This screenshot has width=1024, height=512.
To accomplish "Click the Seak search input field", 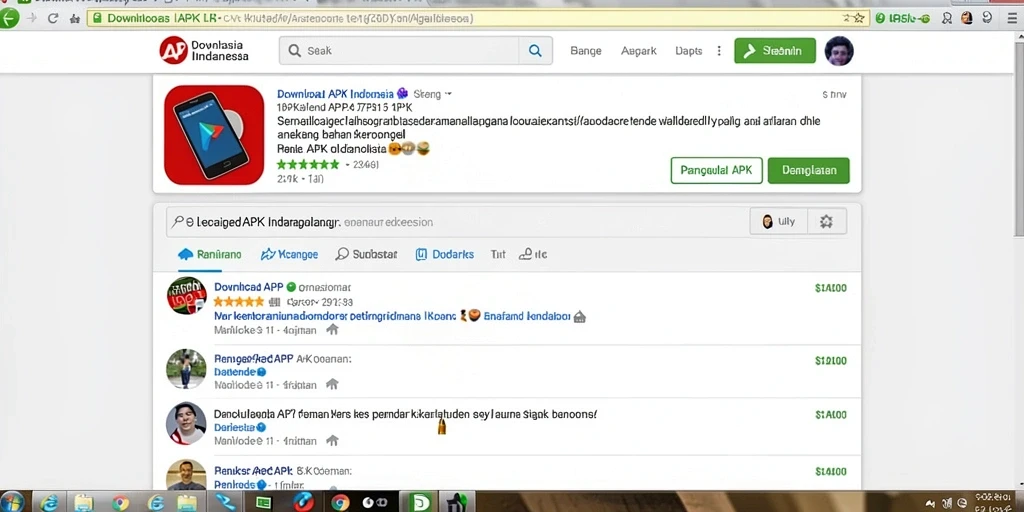I will pos(400,50).
